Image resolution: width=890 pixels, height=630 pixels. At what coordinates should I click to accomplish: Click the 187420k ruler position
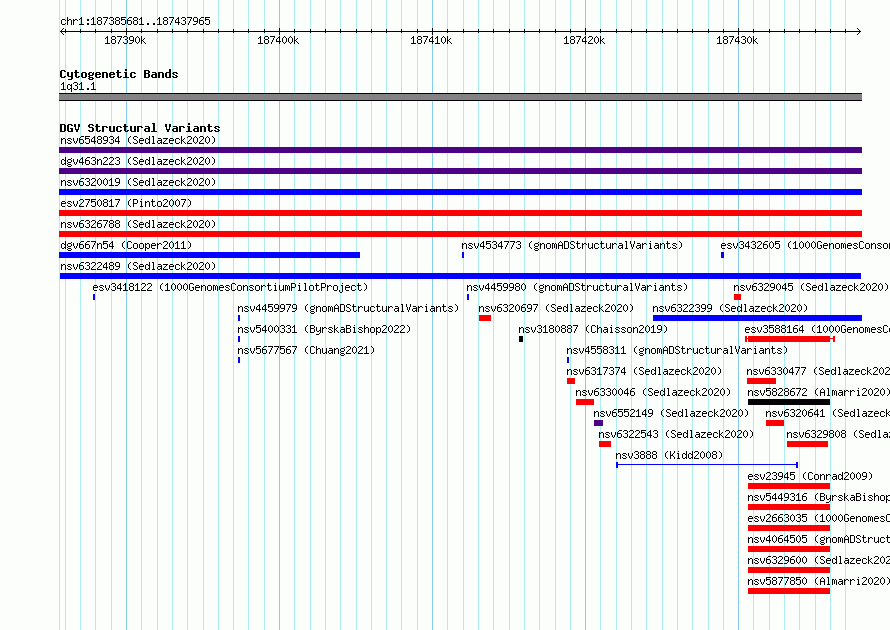[x=584, y=40]
